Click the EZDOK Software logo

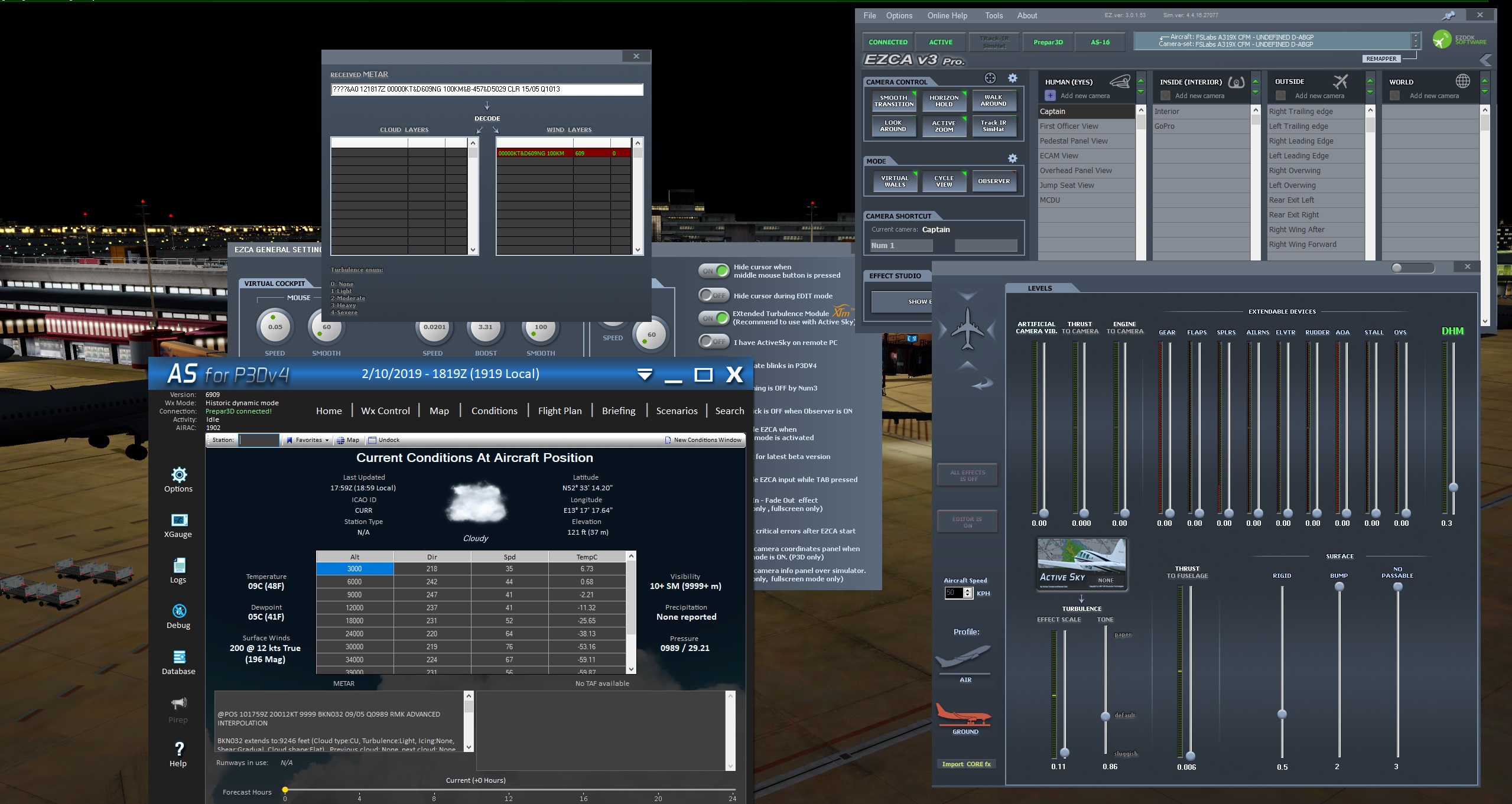coord(1459,40)
